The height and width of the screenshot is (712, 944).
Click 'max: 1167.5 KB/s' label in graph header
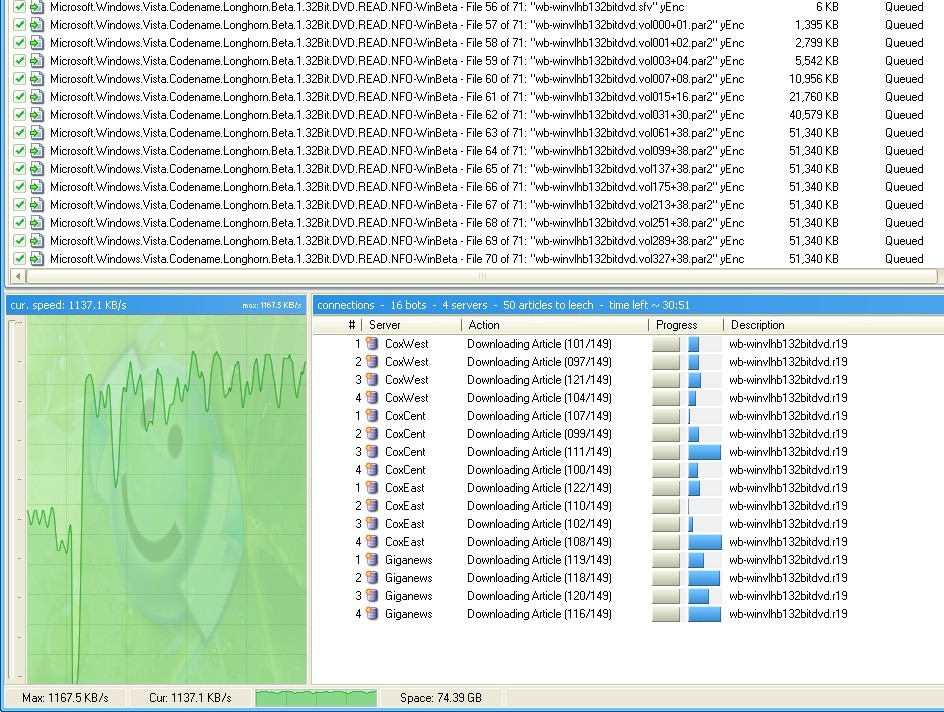(x=272, y=305)
